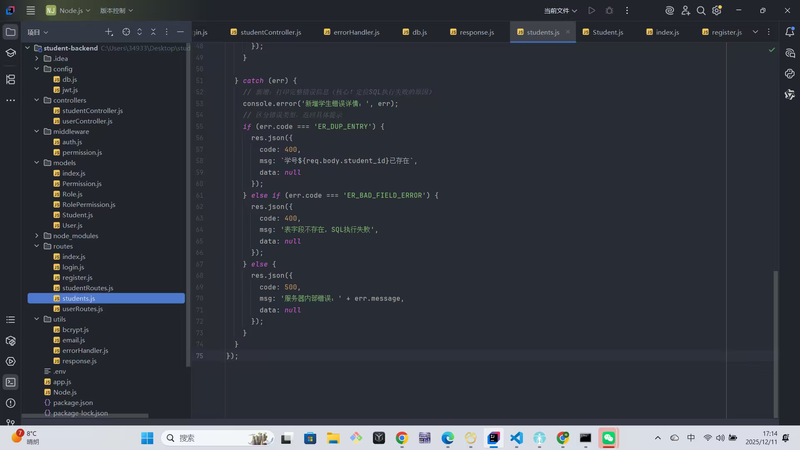Open the Notifications bell panel
This screenshot has width=800, height=450.
(789, 31)
